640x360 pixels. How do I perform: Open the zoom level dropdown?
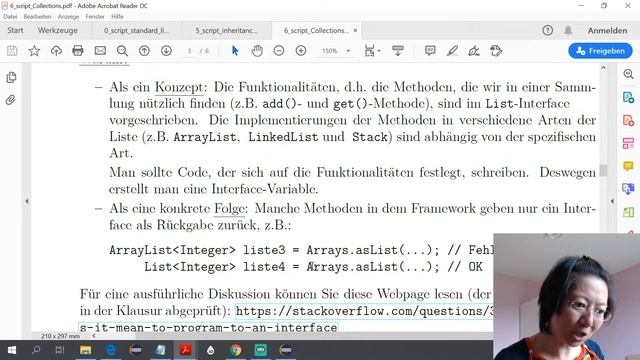(348, 51)
